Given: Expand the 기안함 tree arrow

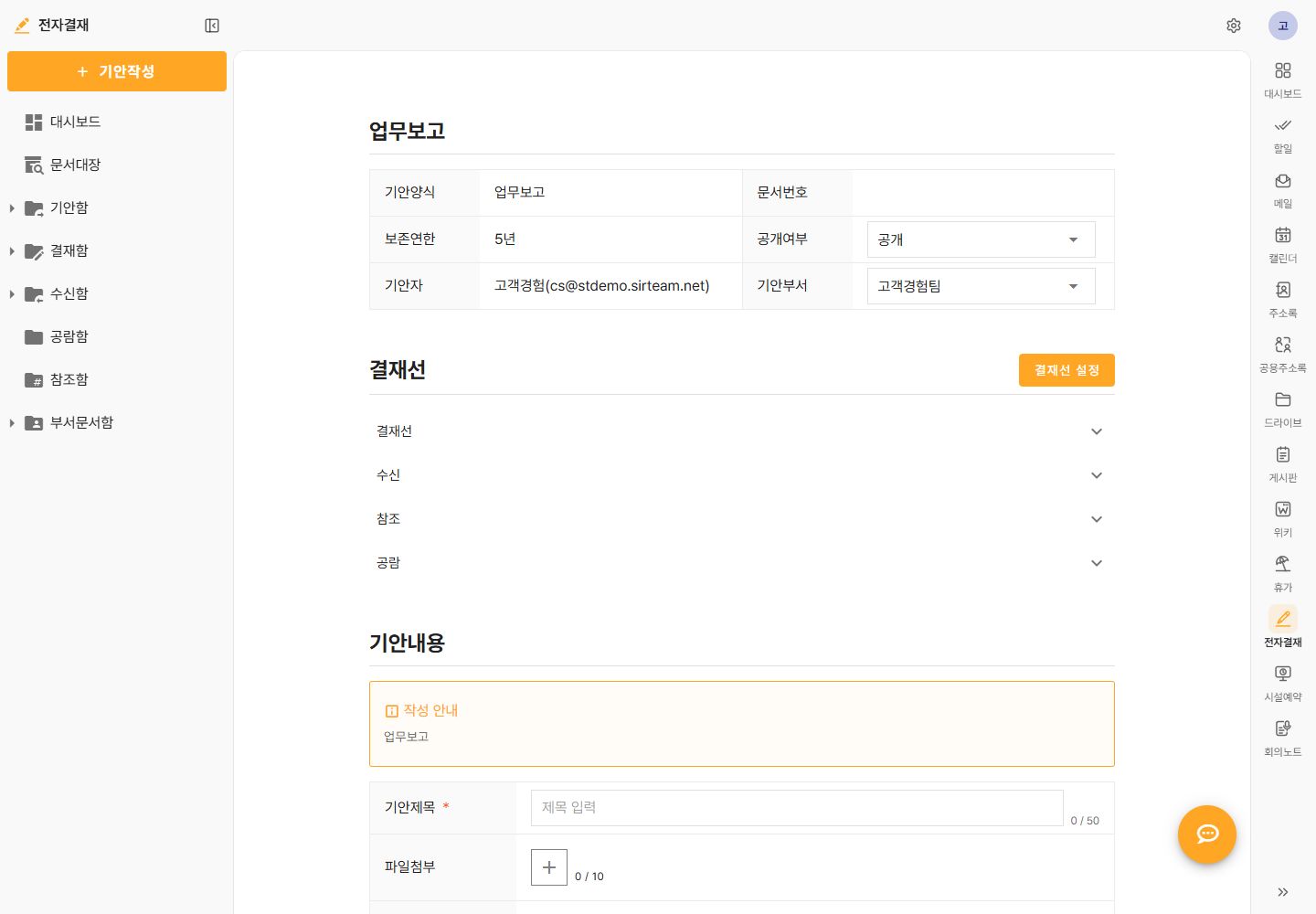Looking at the screenshot, I should tap(12, 208).
